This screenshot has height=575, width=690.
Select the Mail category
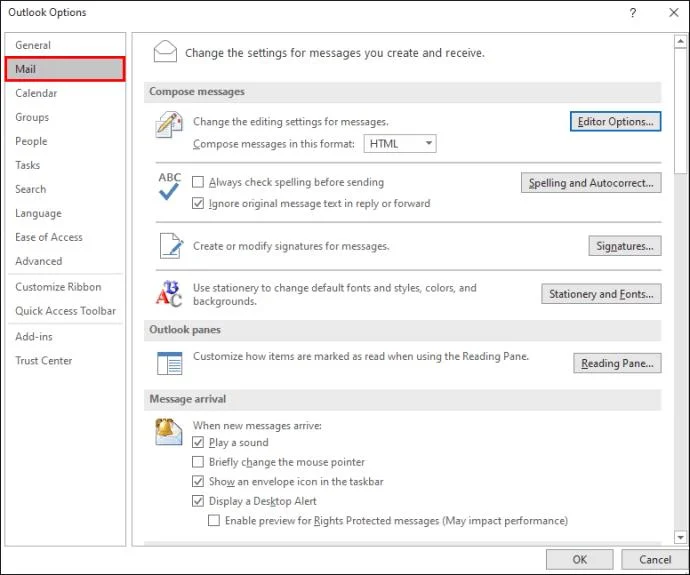pyautogui.click(x=65, y=69)
